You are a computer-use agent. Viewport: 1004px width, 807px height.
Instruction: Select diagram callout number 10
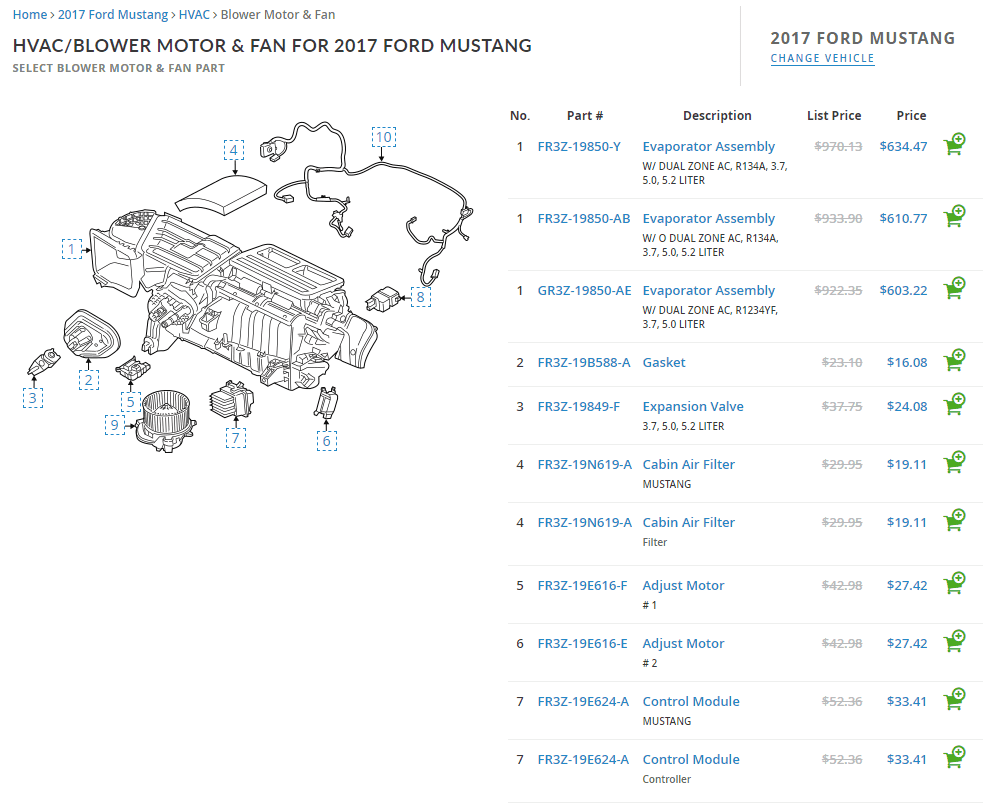click(x=384, y=137)
